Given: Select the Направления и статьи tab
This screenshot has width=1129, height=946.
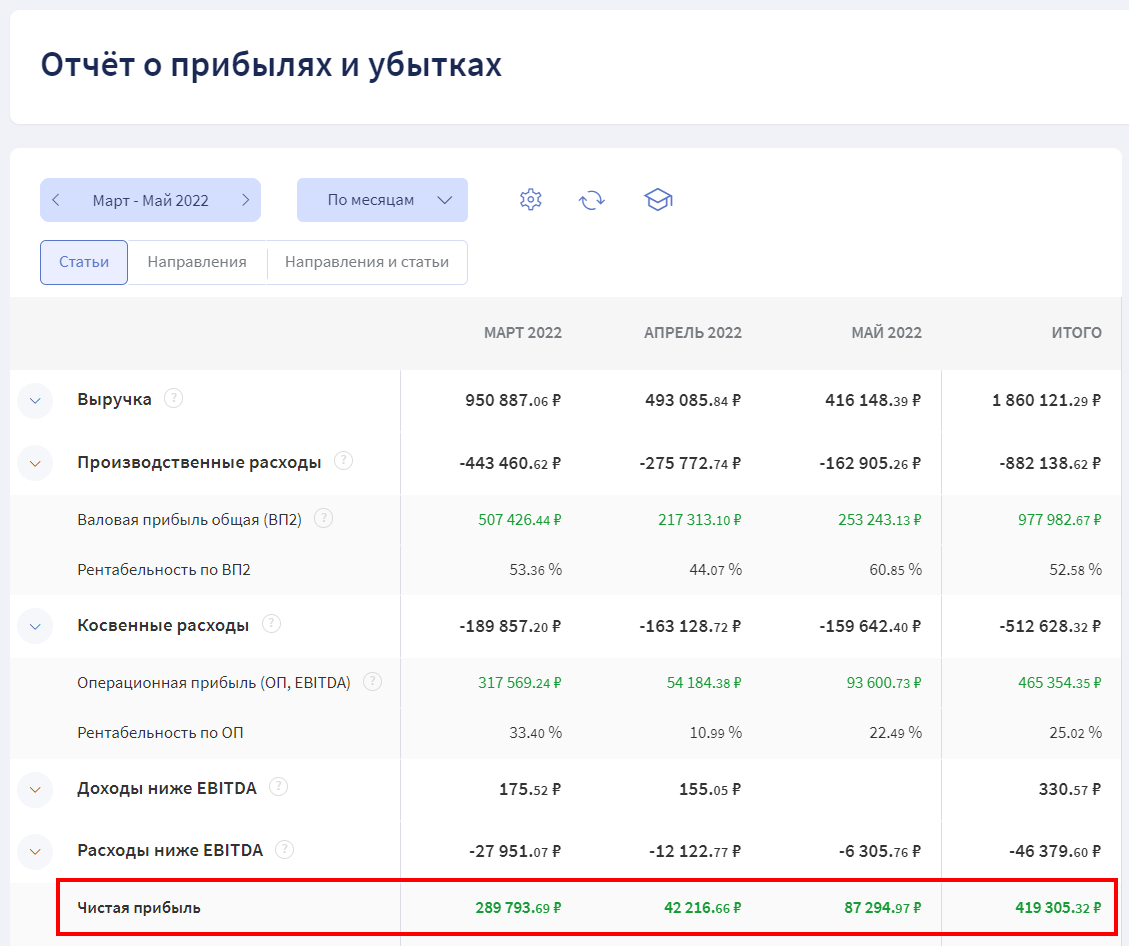Looking at the screenshot, I should (367, 262).
